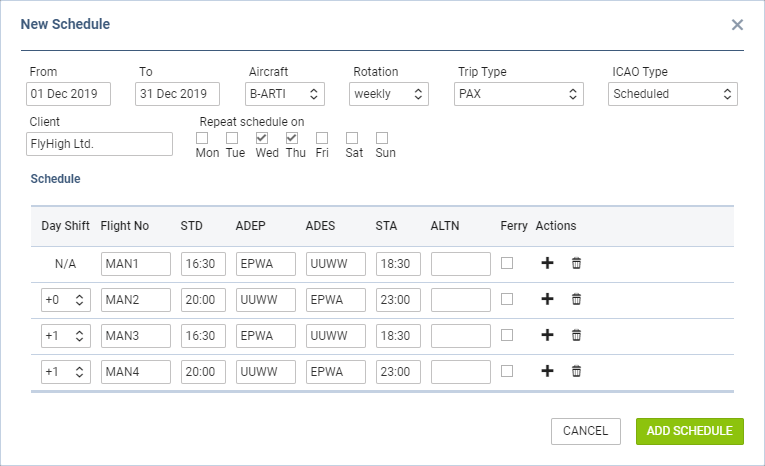This screenshot has width=765, height=466.
Task: Click Flight No field MAN4
Action: tap(136, 372)
